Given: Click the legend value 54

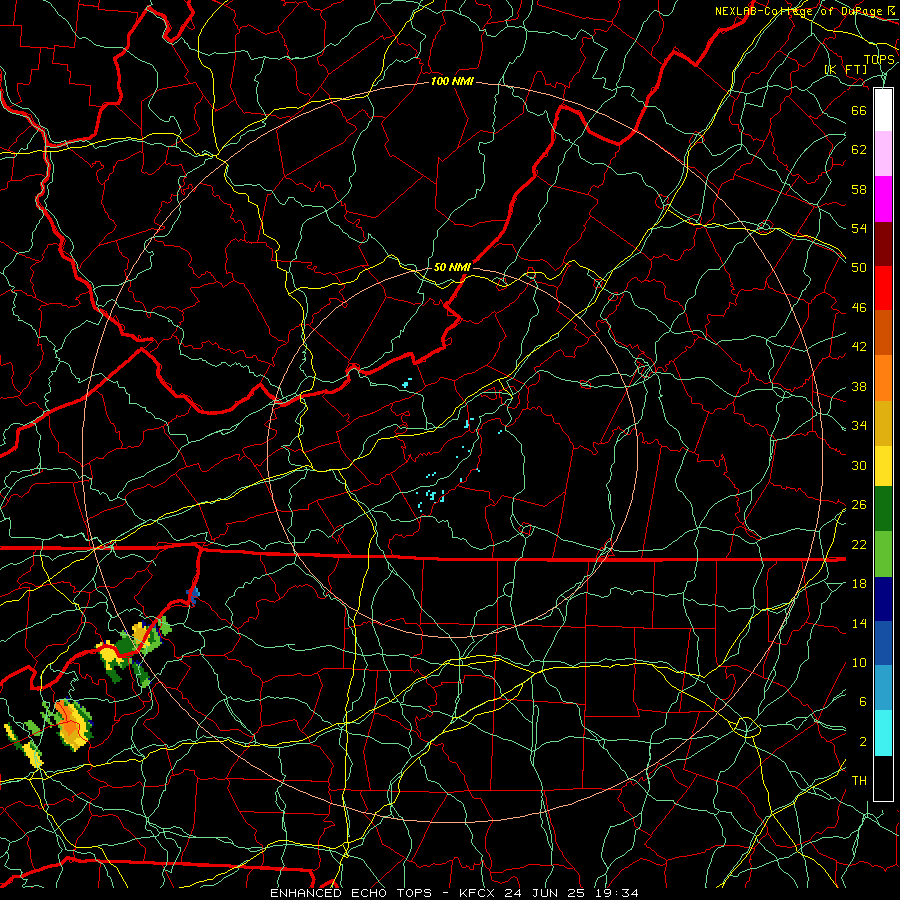Looking at the screenshot, I should tap(859, 228).
